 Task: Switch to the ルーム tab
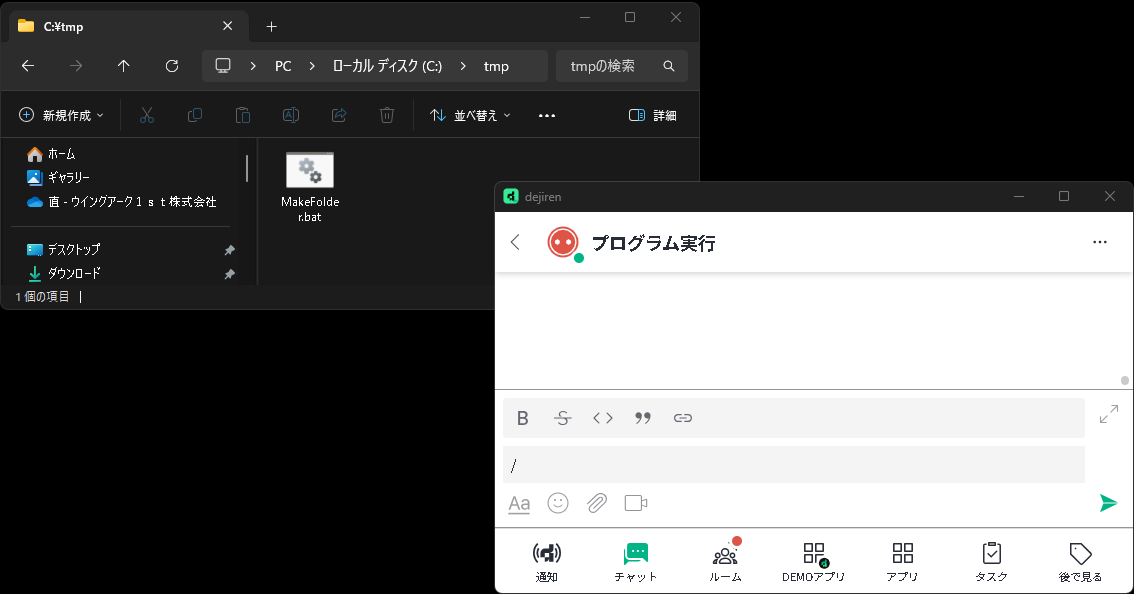coord(725,562)
